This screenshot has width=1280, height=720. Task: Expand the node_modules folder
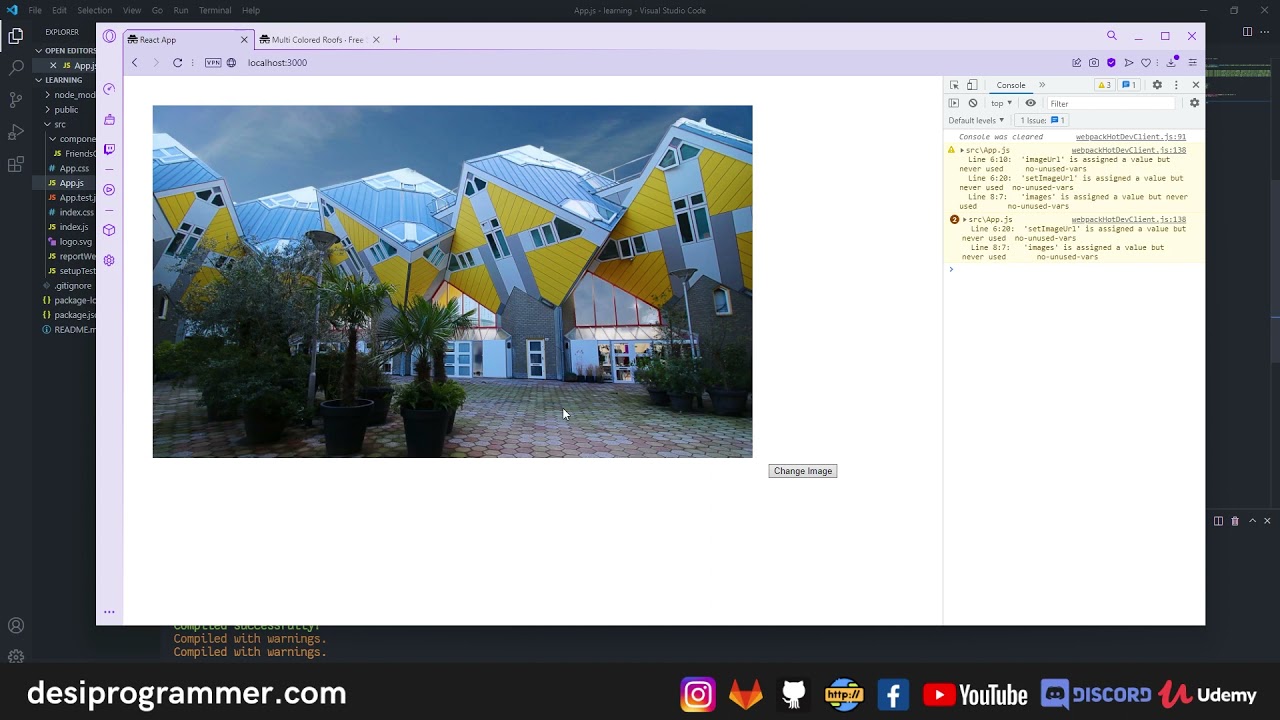tap(70, 95)
